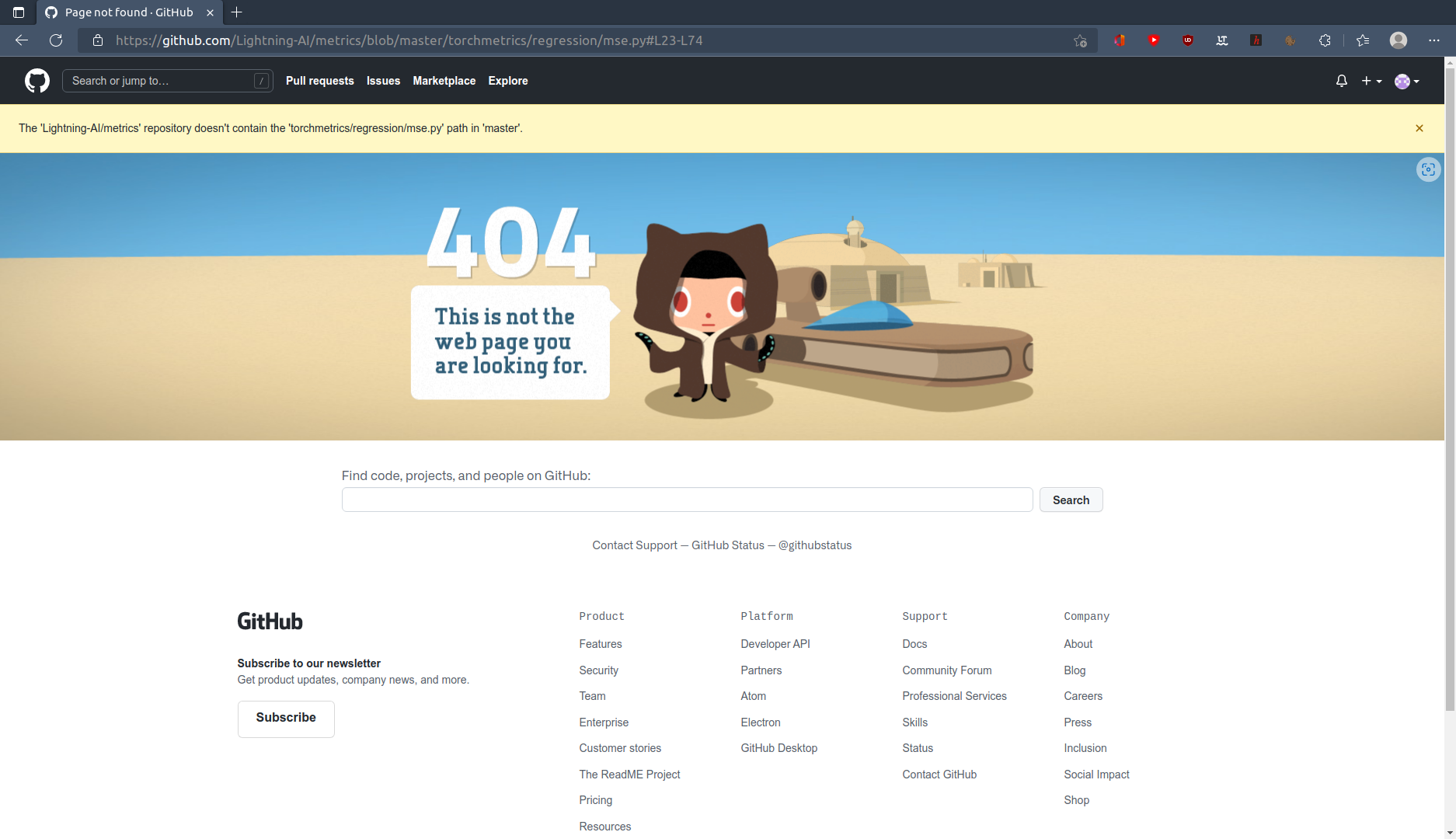Open the Skills footer link
The width and height of the screenshot is (1456, 839).
[915, 722]
